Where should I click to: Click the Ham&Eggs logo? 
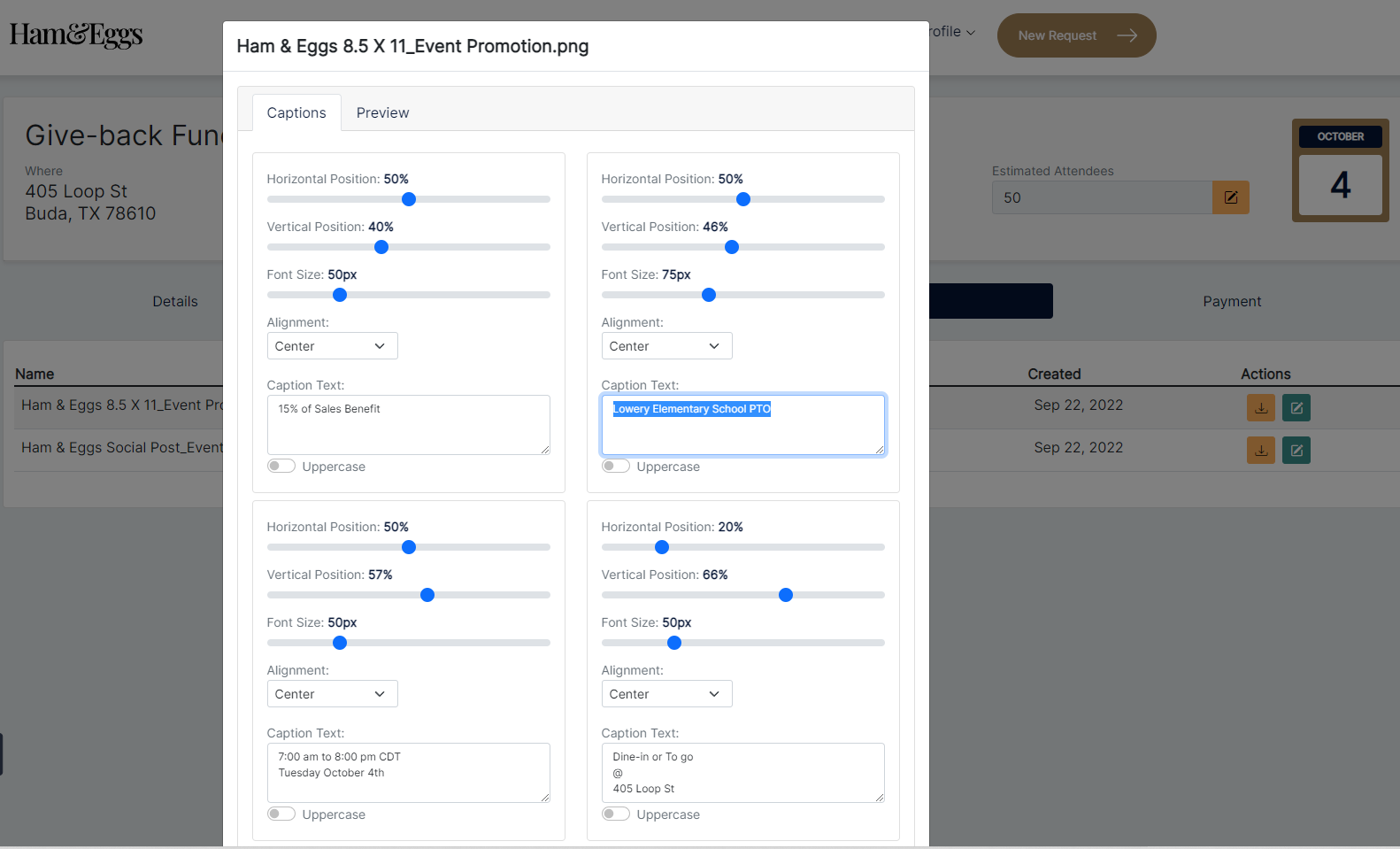click(x=76, y=35)
